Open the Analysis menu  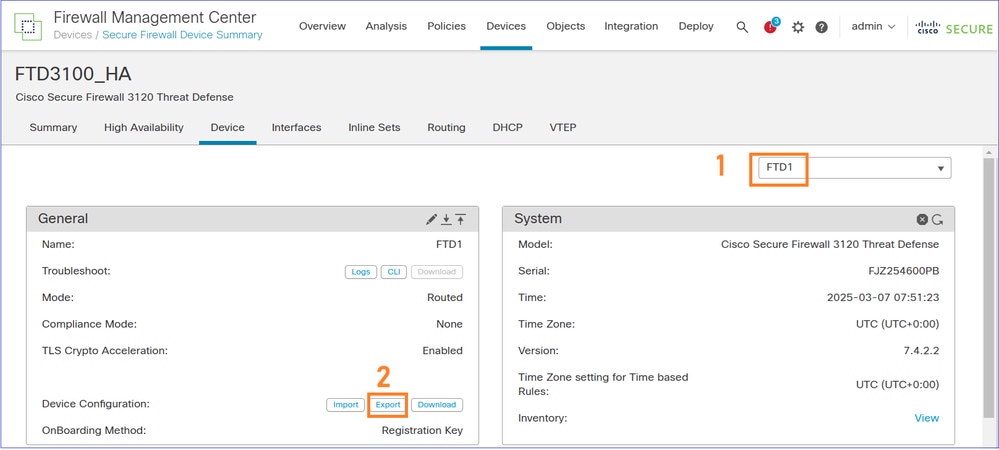386,26
